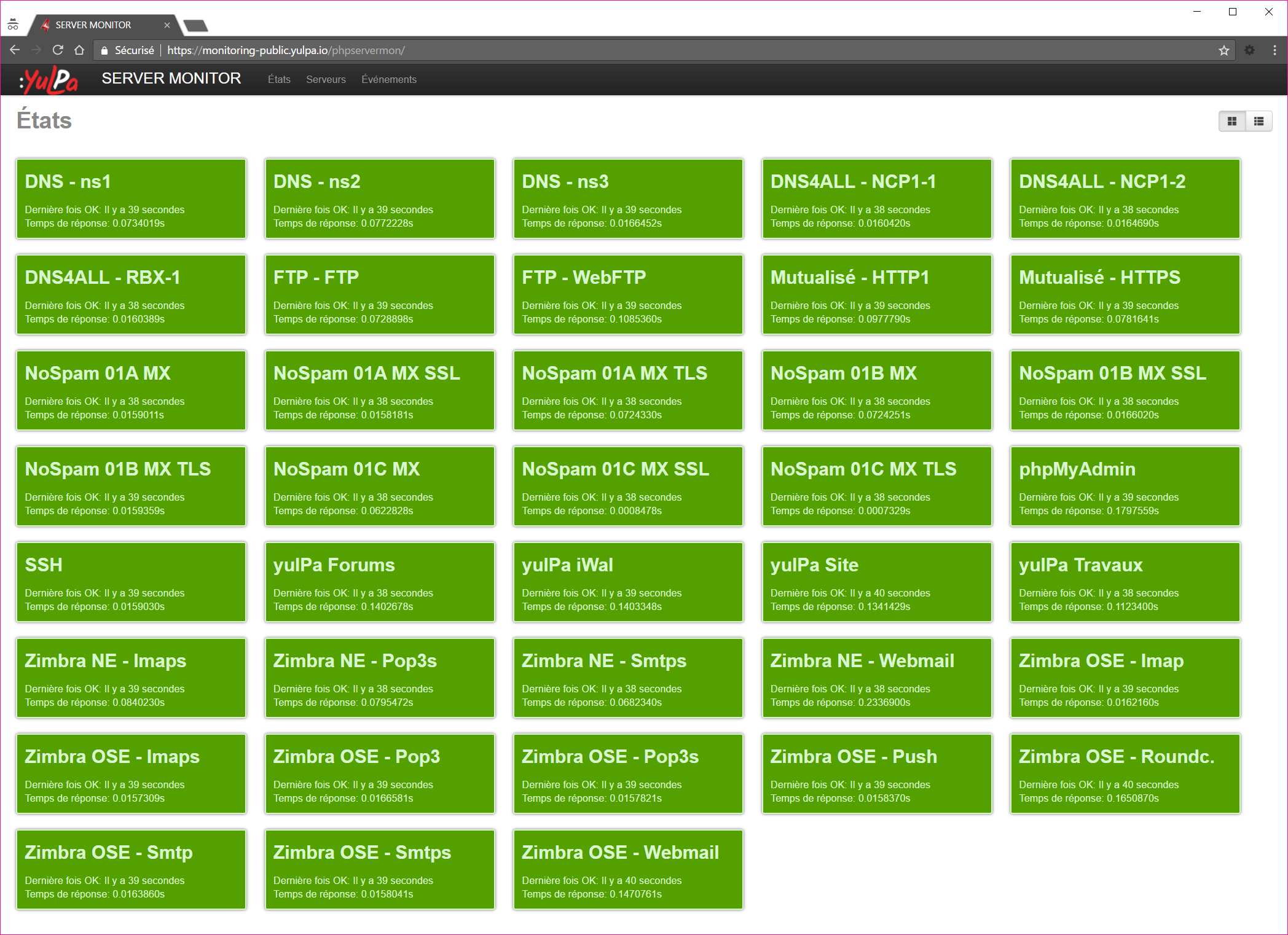Reload the page
Image resolution: width=1288 pixels, height=935 pixels.
click(58, 50)
